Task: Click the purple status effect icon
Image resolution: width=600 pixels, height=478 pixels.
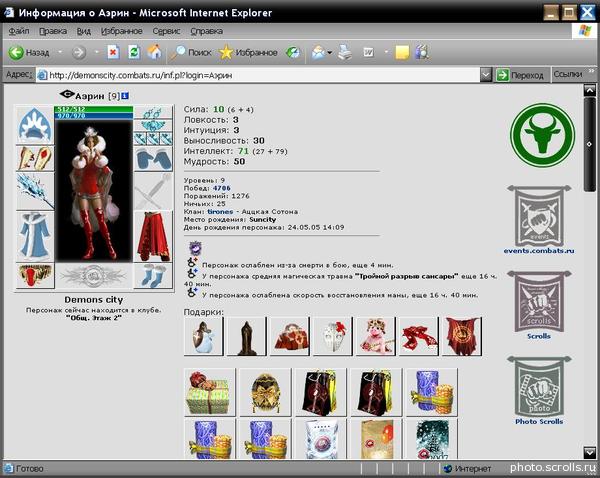Action: point(196,248)
